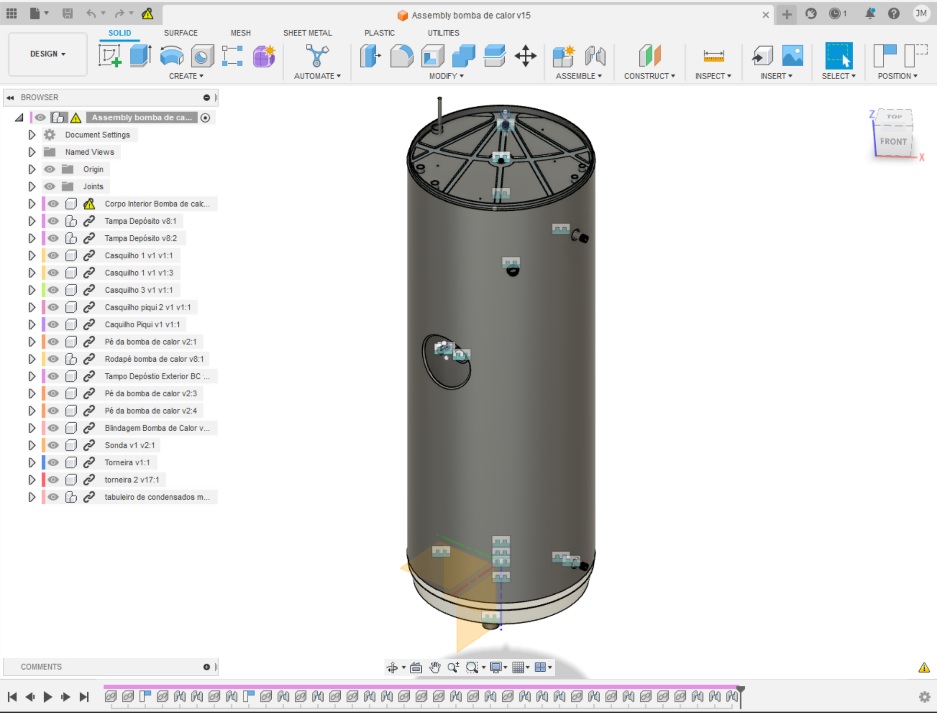Image resolution: width=937 pixels, height=713 pixels.
Task: Activate the Pan hand tool
Action: click(x=435, y=667)
